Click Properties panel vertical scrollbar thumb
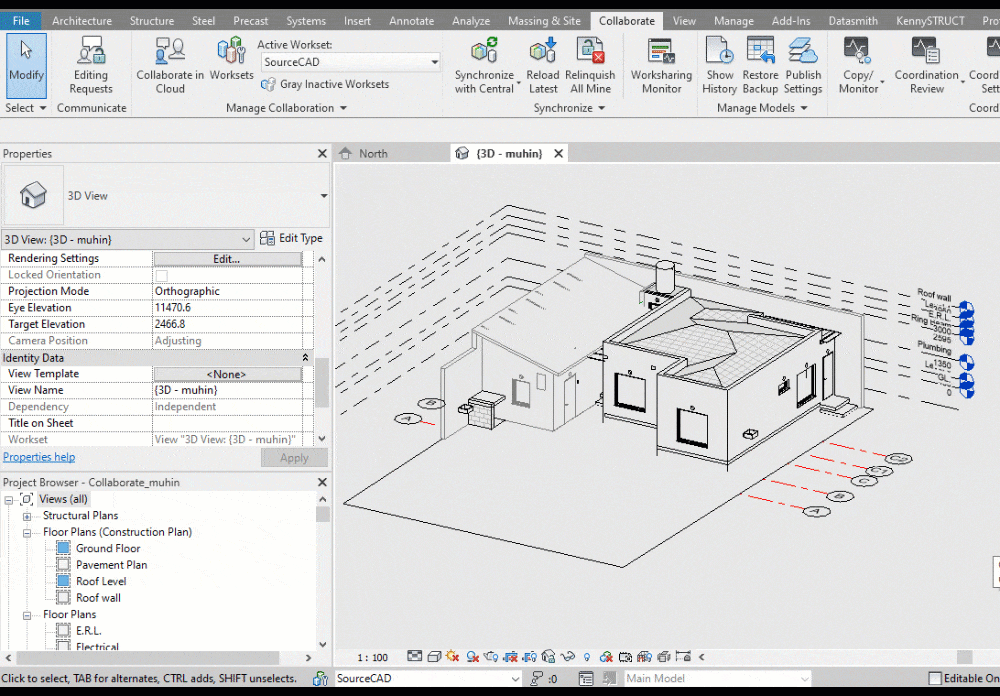 point(322,383)
